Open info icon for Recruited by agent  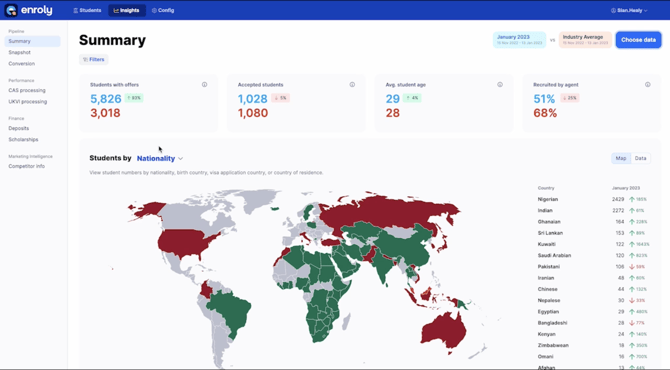point(648,85)
